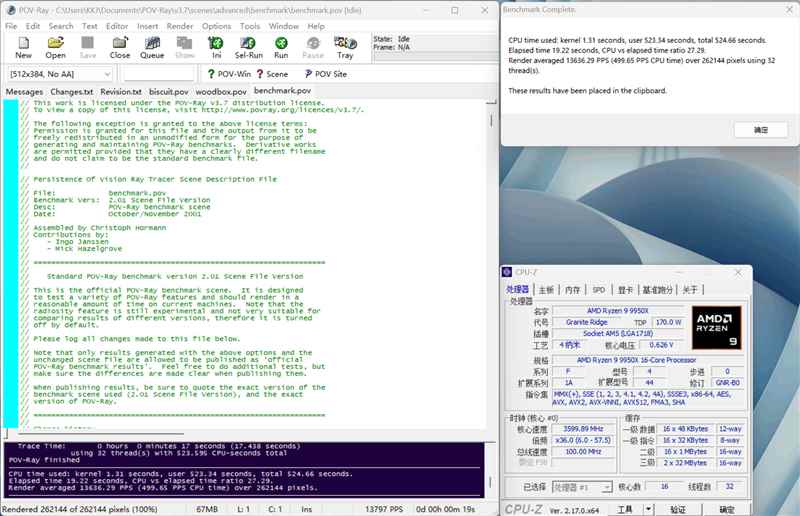Click the Sel-Run toolbar icon

click(x=249, y=46)
